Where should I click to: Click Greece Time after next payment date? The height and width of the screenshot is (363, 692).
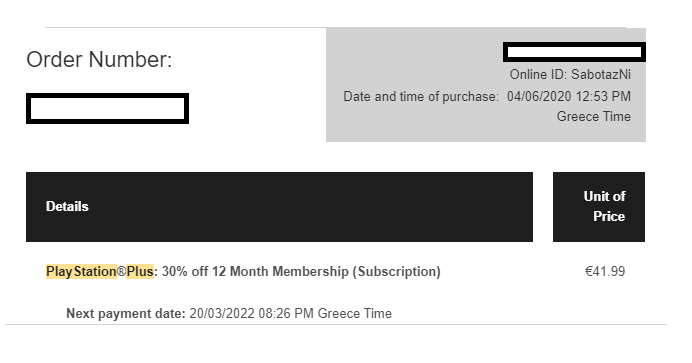point(355,314)
